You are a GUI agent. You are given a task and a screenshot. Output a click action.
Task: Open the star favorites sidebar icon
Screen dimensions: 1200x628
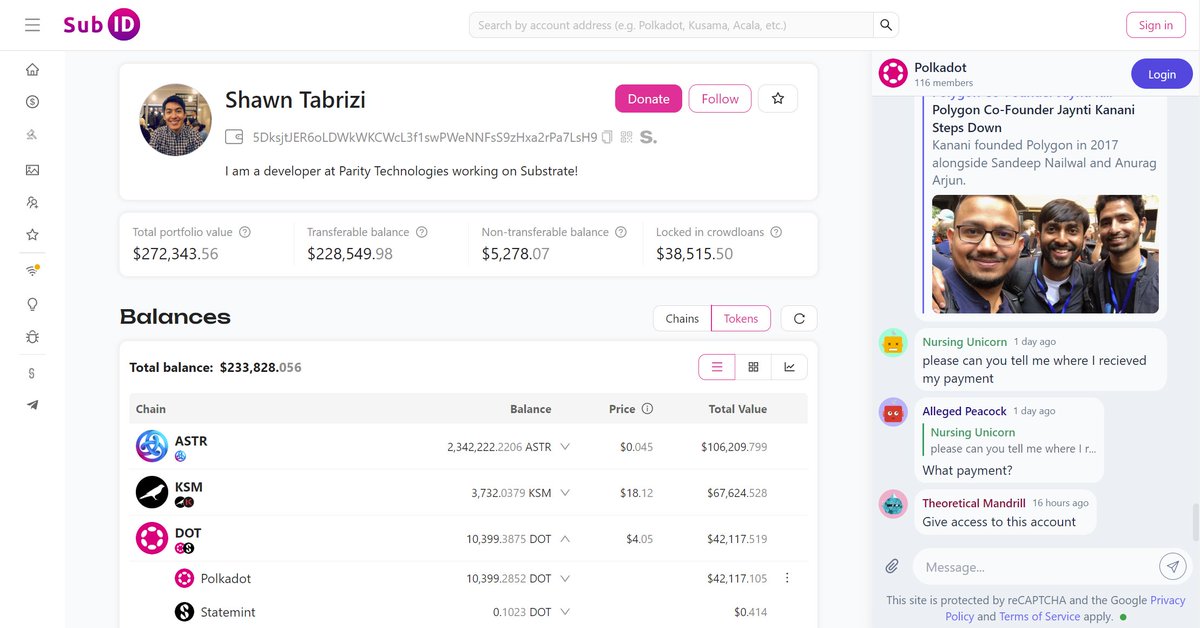pyautogui.click(x=32, y=236)
